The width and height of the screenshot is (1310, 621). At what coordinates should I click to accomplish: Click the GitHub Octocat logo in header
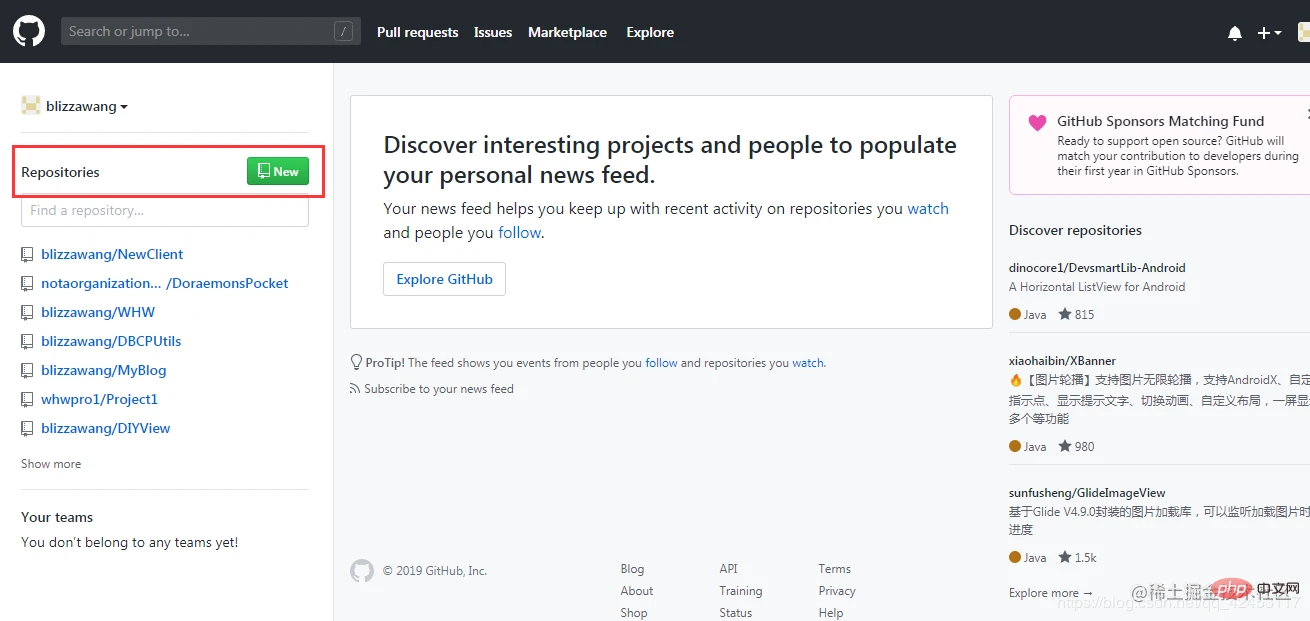(29, 32)
